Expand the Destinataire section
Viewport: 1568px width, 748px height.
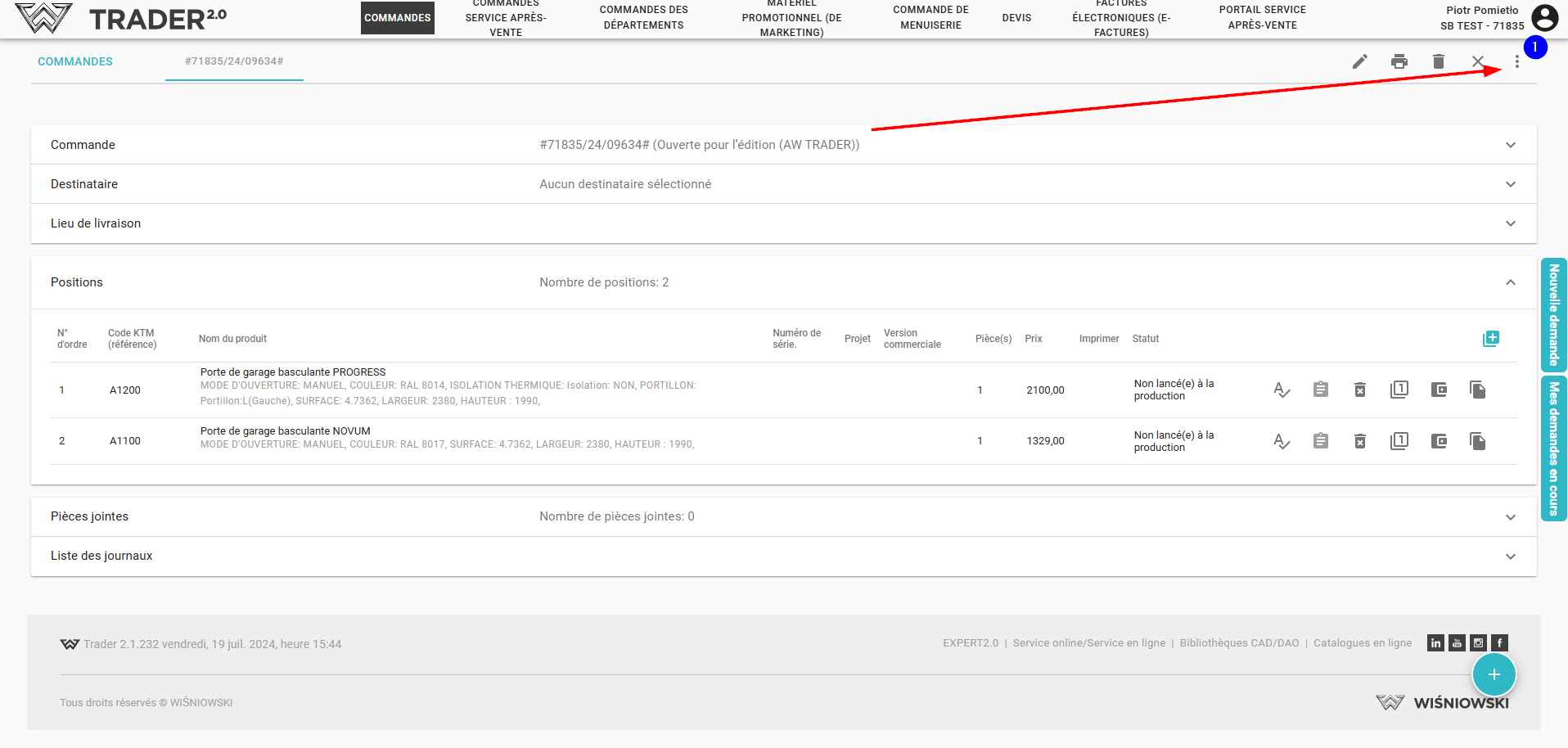(1510, 184)
